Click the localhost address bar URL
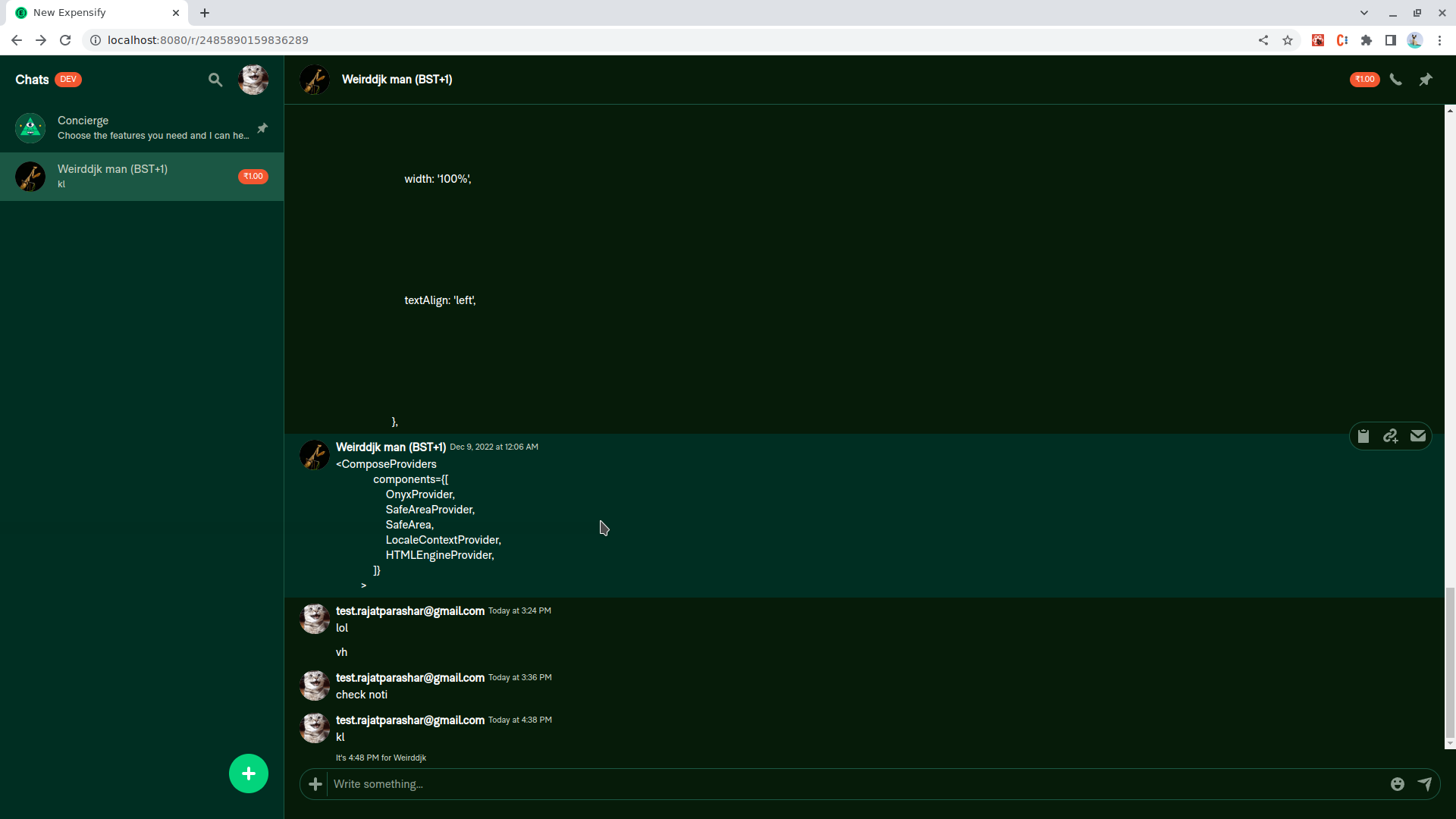Screen dimensions: 1456x819 (208, 40)
